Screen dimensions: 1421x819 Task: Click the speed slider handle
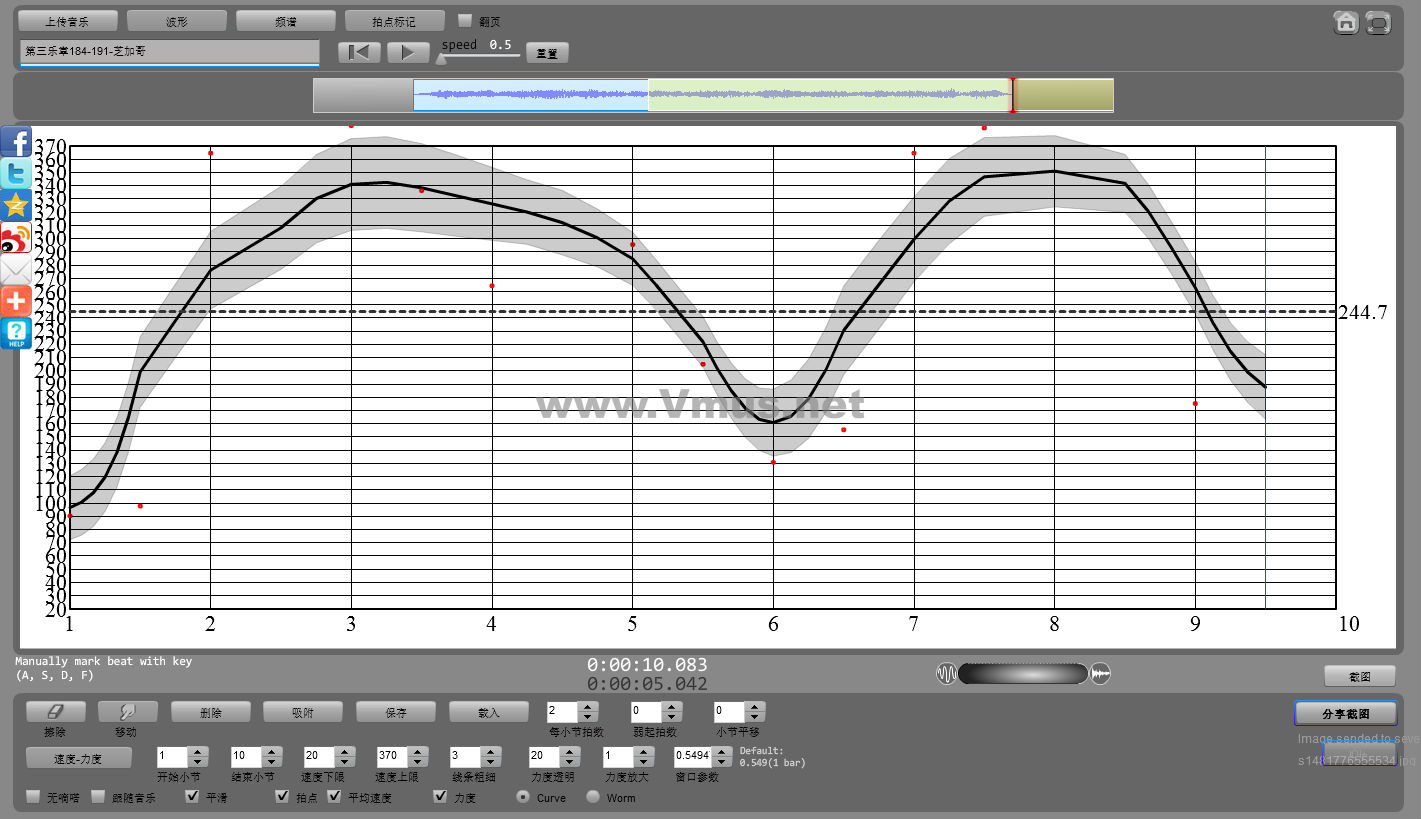pos(441,59)
